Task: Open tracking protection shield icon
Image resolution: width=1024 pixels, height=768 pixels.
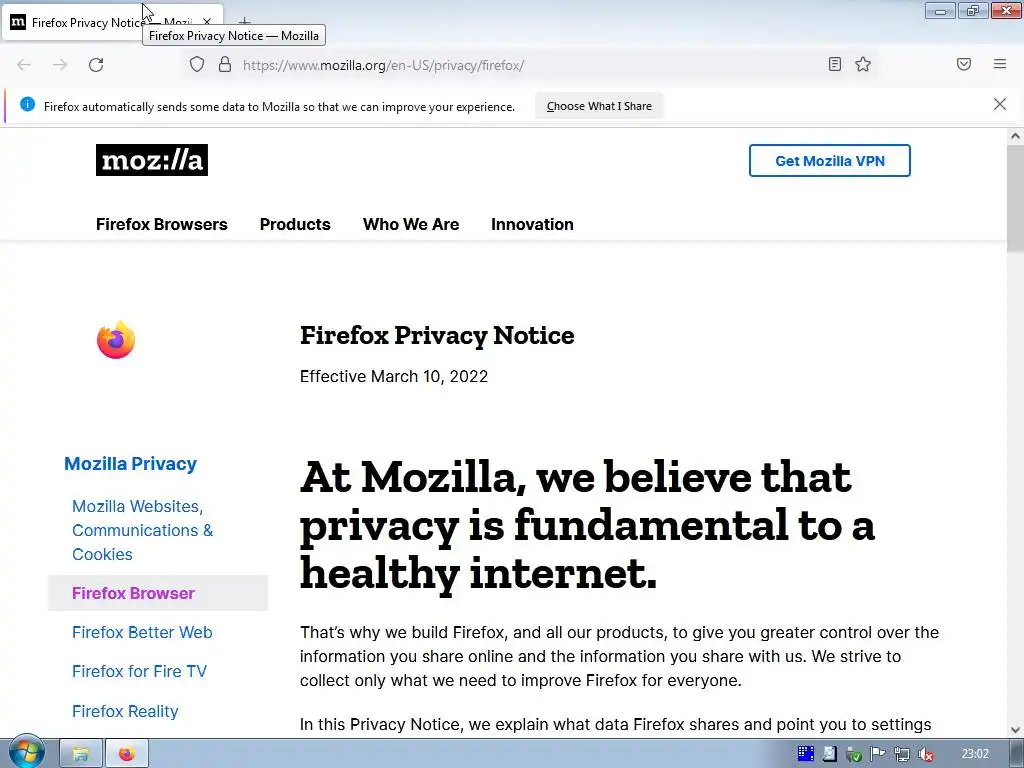Action: coord(197,64)
